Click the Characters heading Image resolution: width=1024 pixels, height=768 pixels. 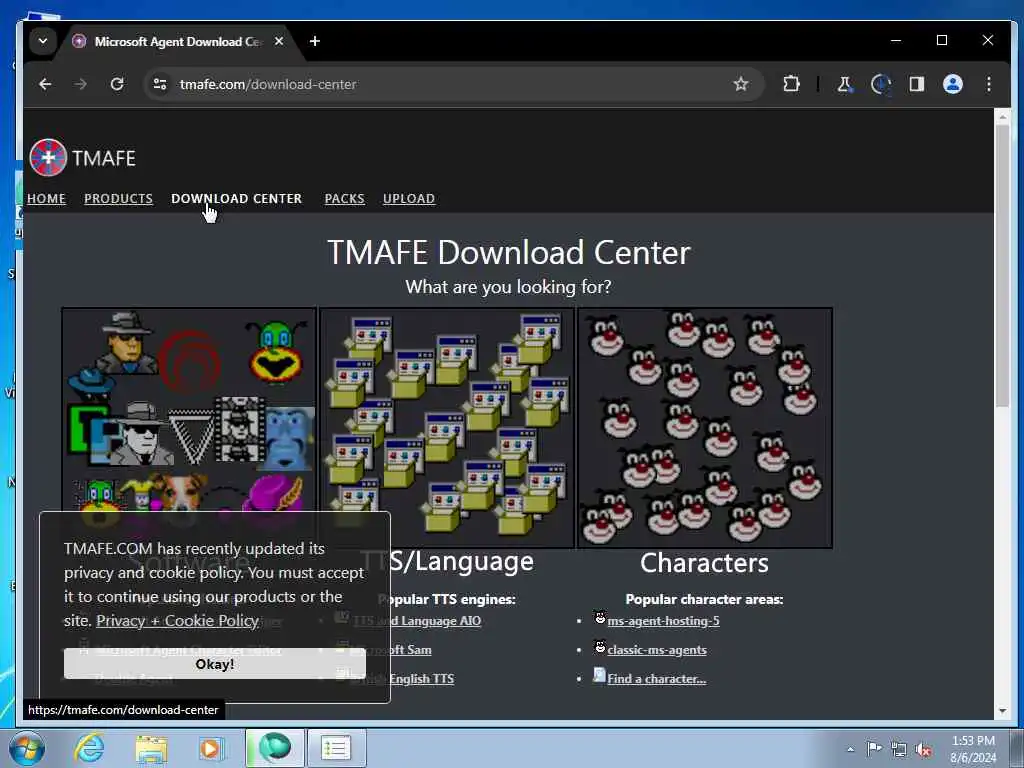coord(705,563)
